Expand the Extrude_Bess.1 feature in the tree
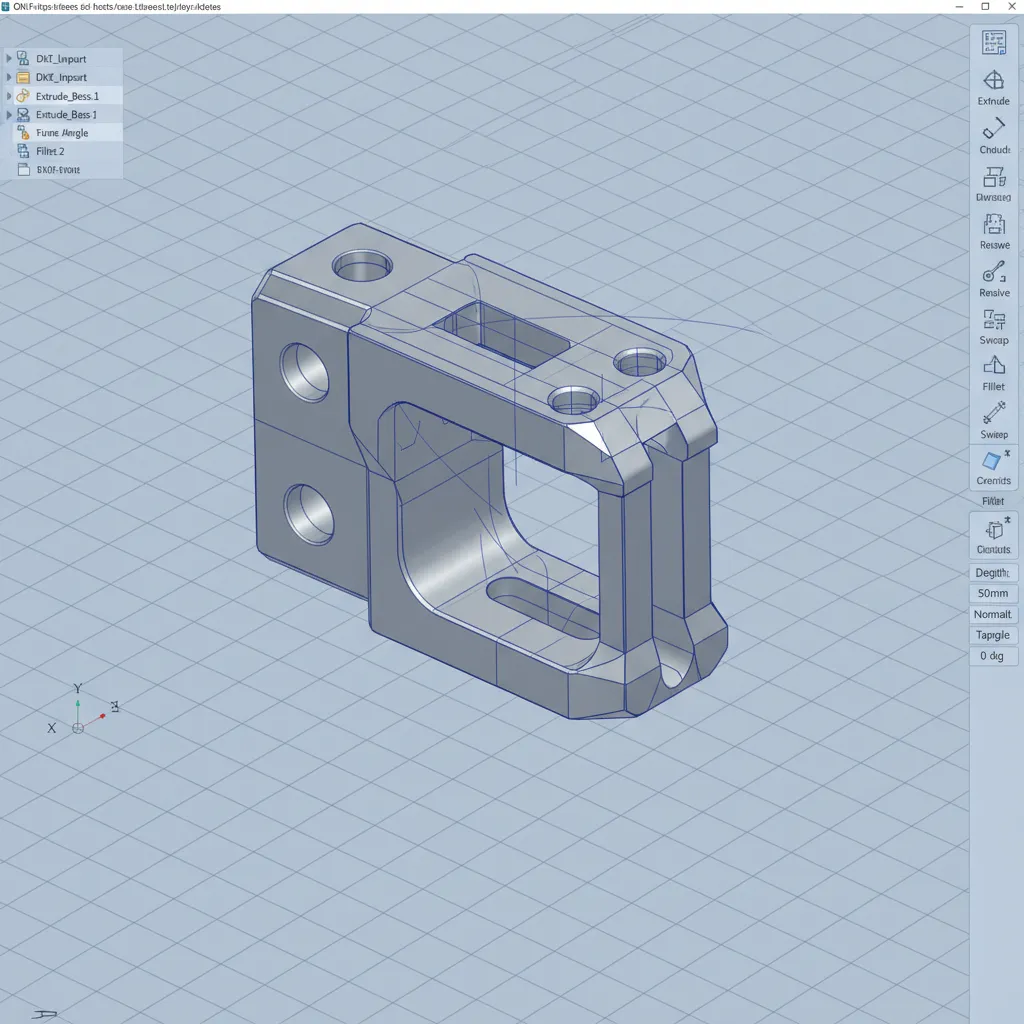This screenshot has width=1024, height=1024. pyautogui.click(x=10, y=96)
